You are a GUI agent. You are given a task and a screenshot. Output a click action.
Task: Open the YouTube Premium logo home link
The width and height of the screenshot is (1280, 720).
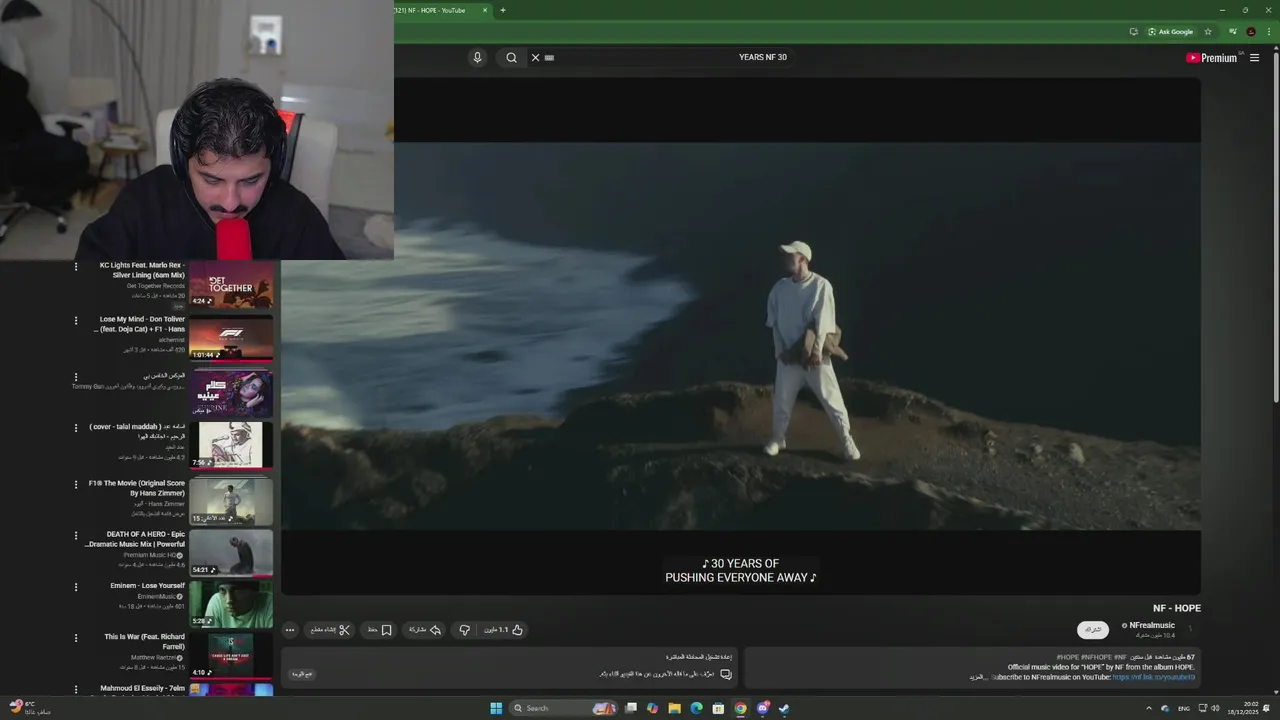point(1212,57)
